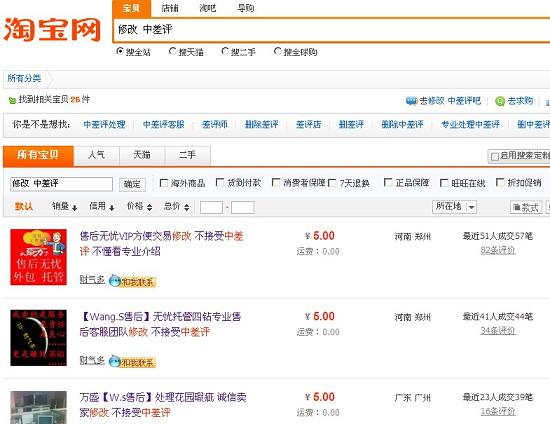This screenshot has height=424, width=550.
Task: Click the minimum price field
Action: (211, 207)
